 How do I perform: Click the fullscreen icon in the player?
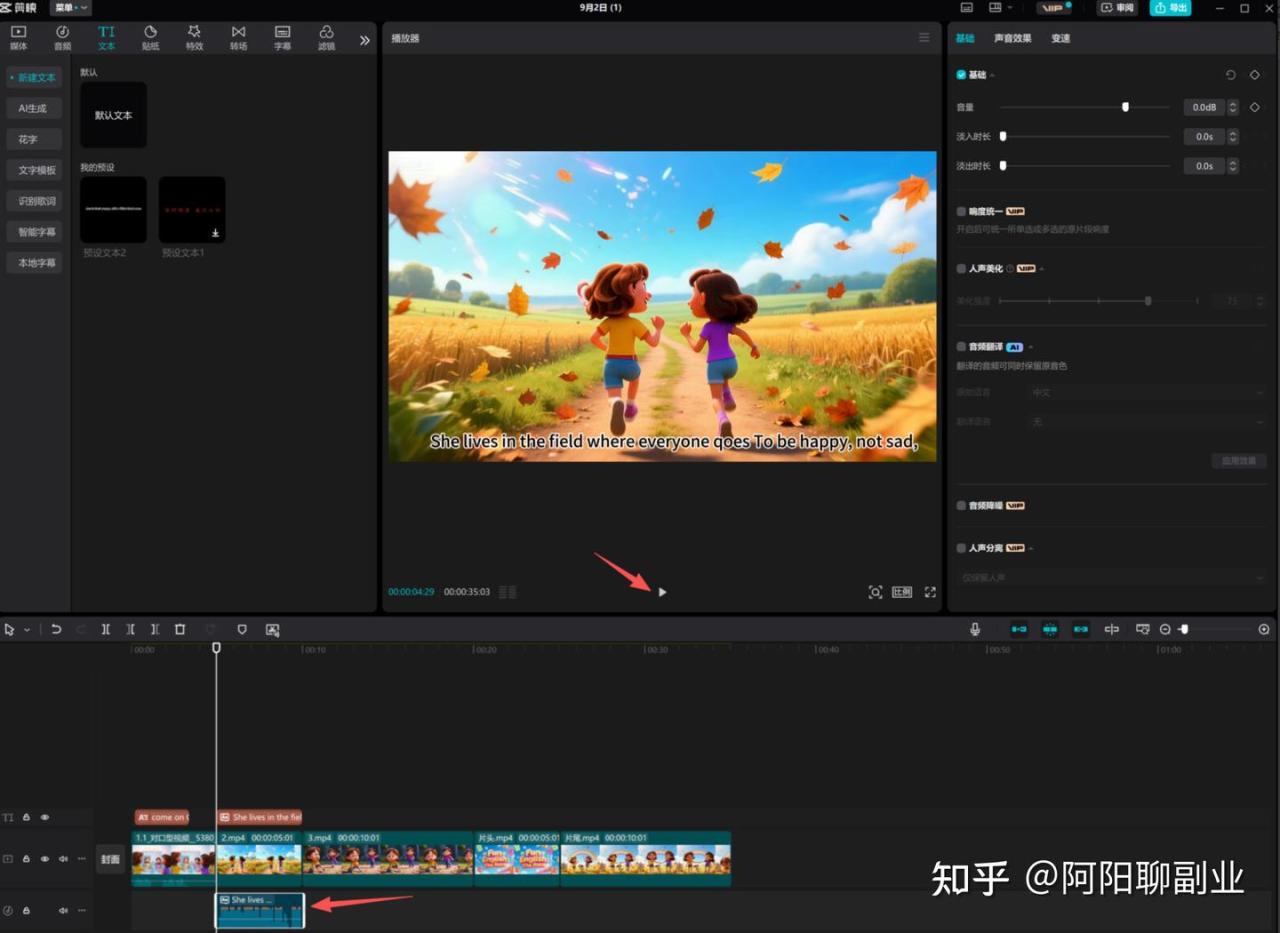930,592
